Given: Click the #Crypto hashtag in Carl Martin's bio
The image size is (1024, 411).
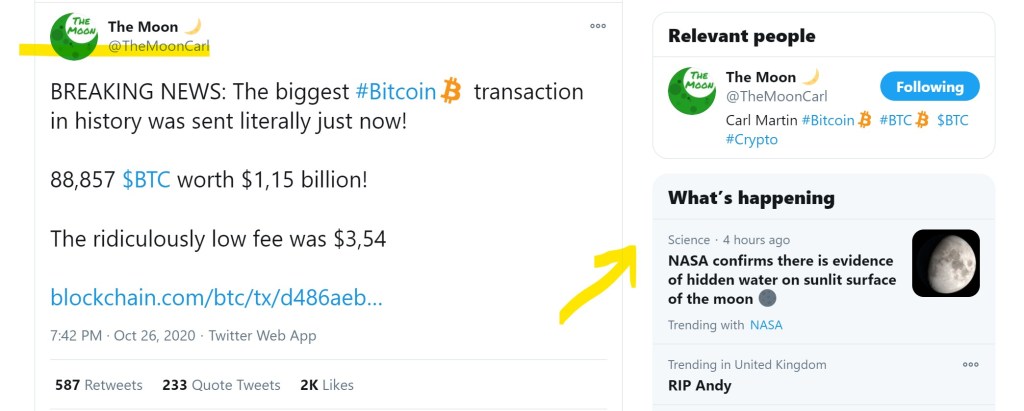Looking at the screenshot, I should pos(751,140).
